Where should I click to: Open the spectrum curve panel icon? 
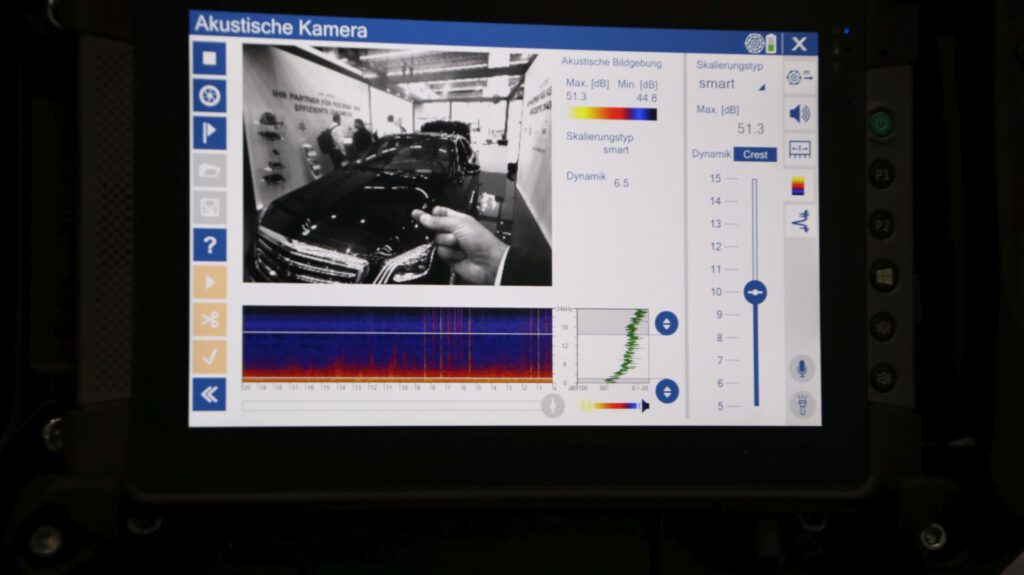point(799,222)
